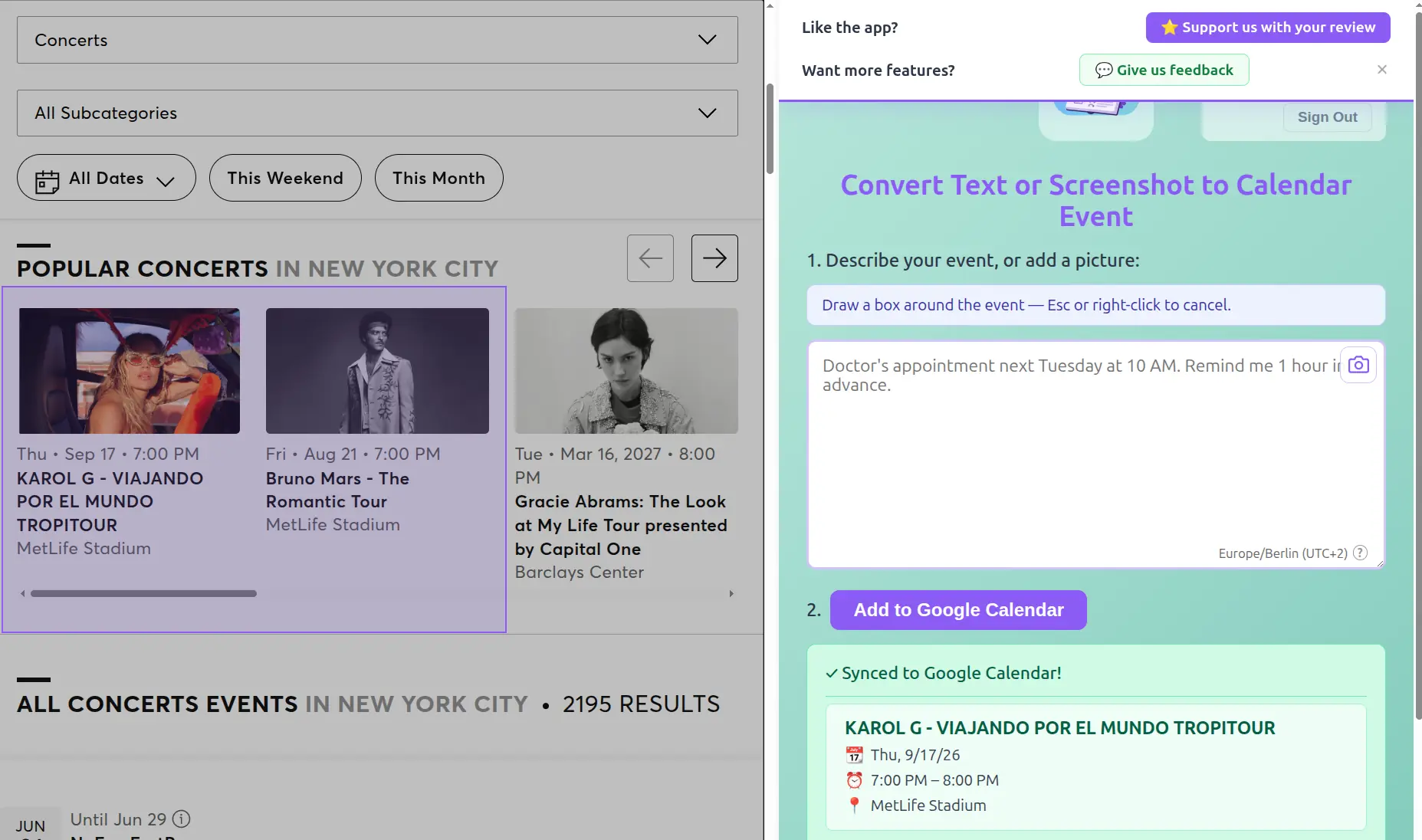This screenshot has width=1422, height=840.
Task: Select the This Weekend filter
Action: (285, 178)
